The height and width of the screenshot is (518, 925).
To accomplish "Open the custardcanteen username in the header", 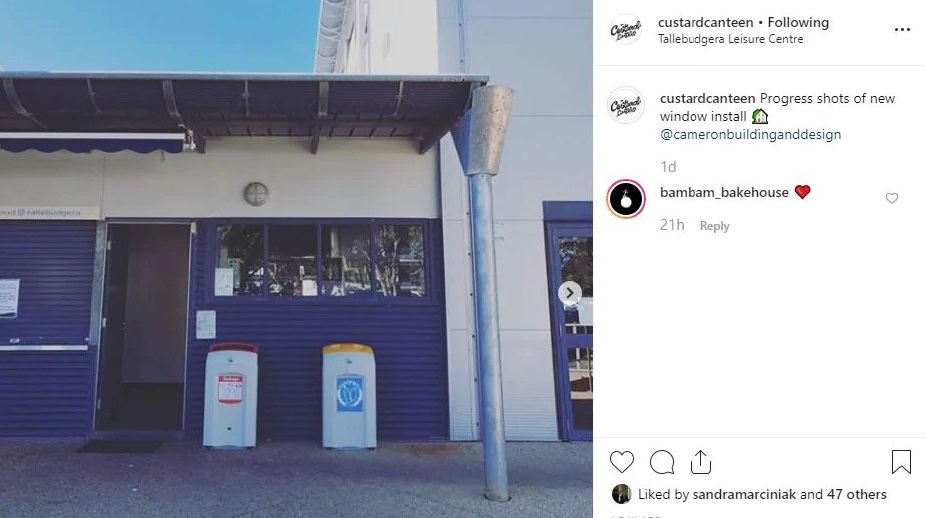I will click(706, 22).
